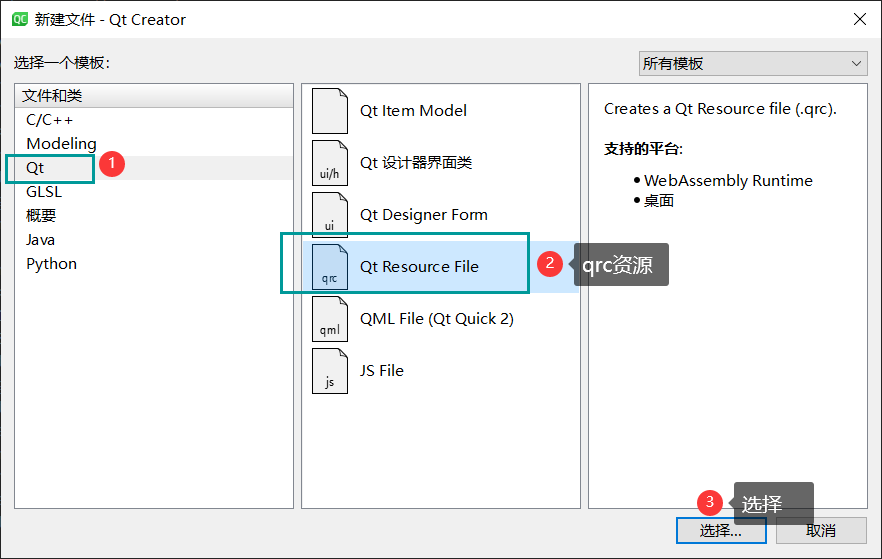Choose the Qt Resource File template
The height and width of the screenshot is (559, 882).
pos(440,267)
